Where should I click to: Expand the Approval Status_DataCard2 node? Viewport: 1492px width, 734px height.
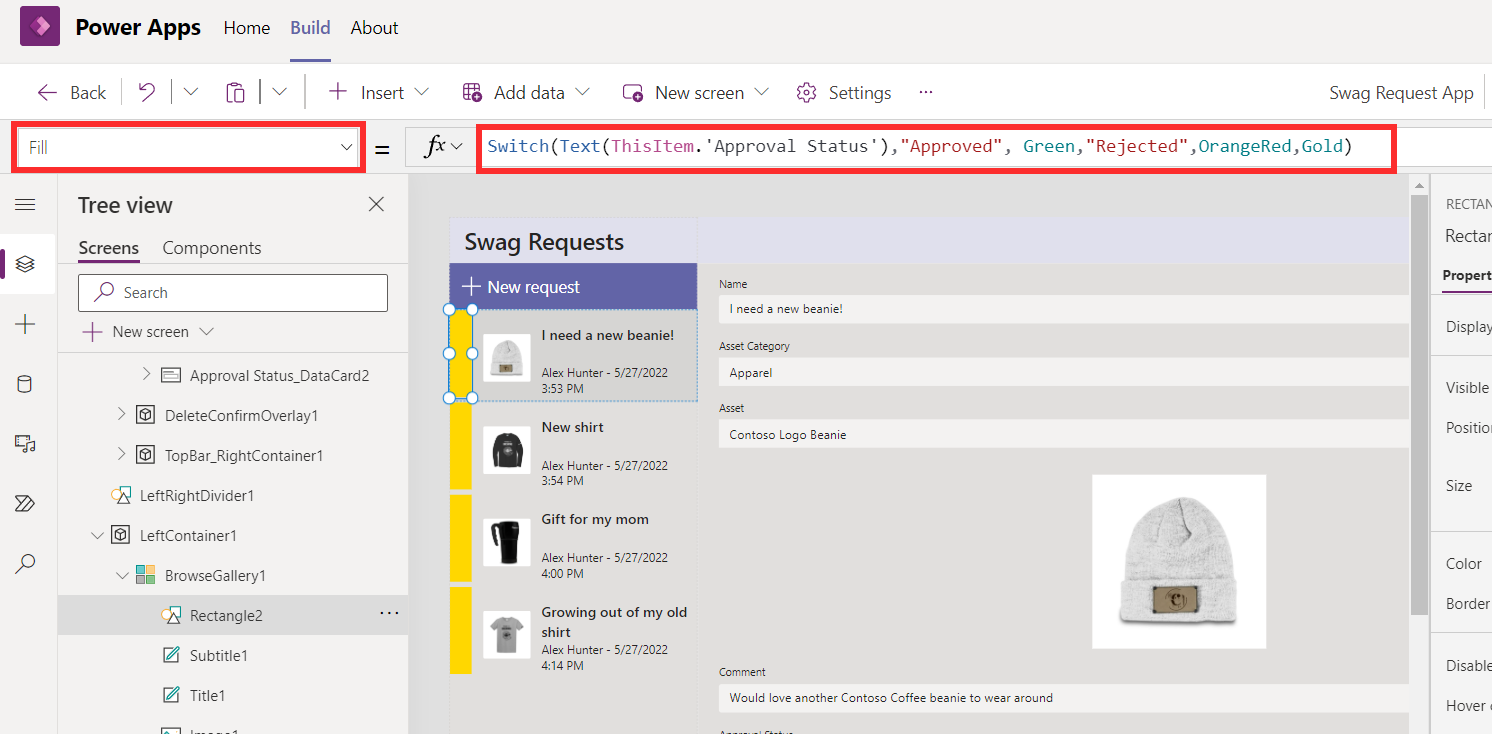click(146, 375)
